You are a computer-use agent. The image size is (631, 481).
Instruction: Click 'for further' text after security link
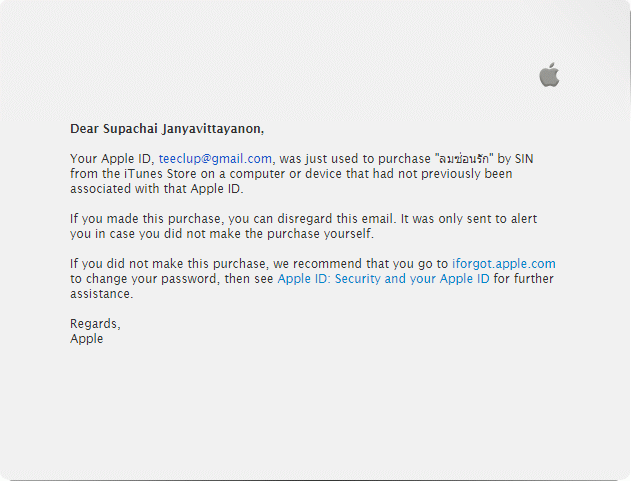pyautogui.click(x=524, y=279)
